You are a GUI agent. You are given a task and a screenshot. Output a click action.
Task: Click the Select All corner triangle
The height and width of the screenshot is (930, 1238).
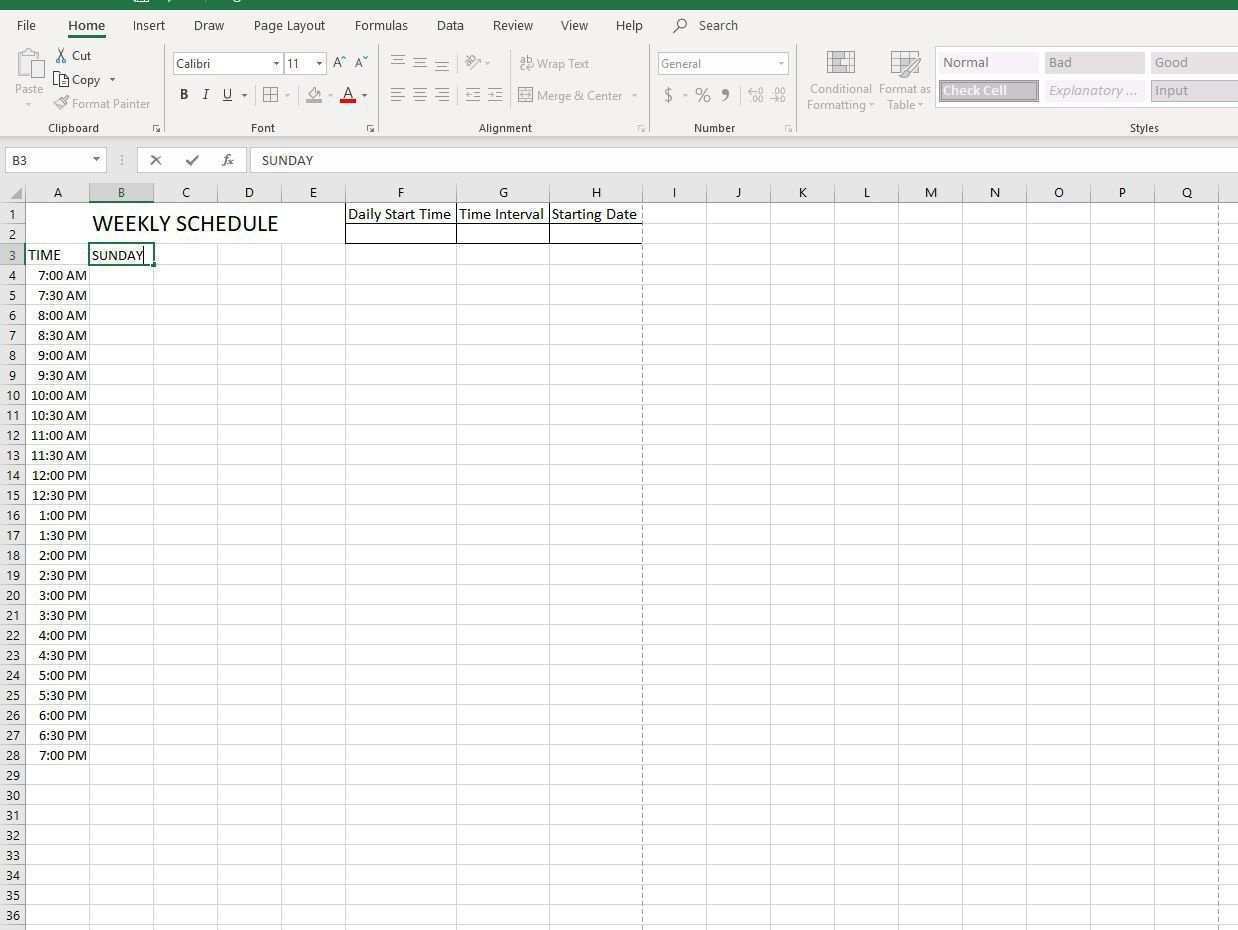pos(16,193)
